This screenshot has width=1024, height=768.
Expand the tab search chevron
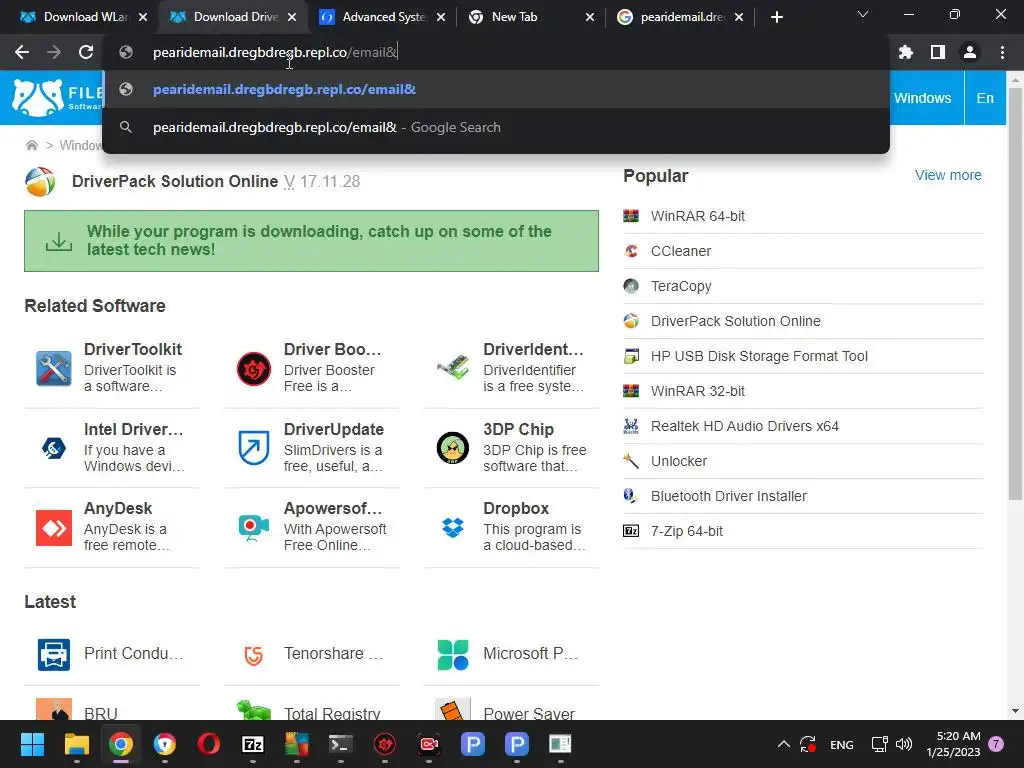(863, 14)
